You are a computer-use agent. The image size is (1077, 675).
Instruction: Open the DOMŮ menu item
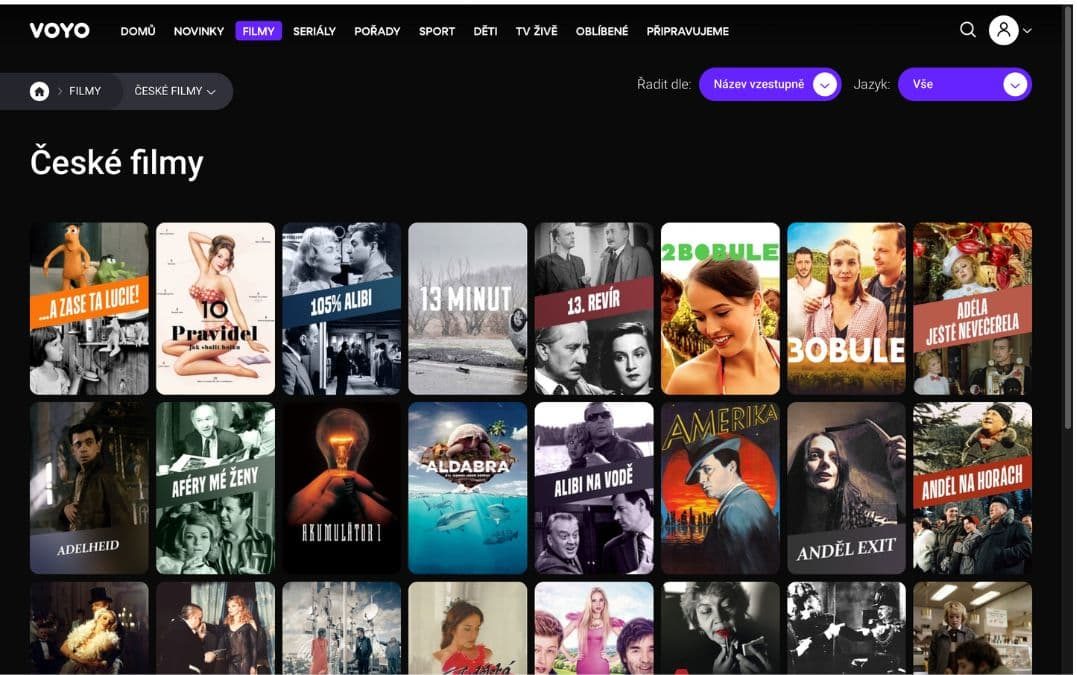(x=137, y=31)
